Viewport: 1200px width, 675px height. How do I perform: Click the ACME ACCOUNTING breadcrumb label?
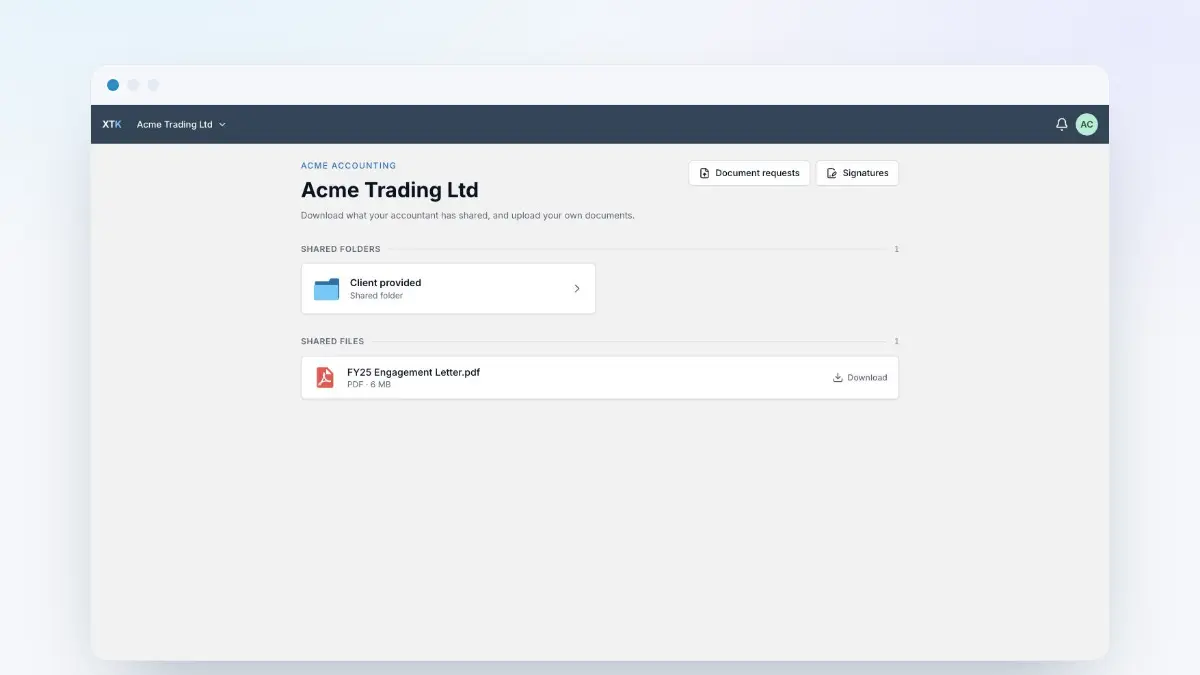[348, 166]
